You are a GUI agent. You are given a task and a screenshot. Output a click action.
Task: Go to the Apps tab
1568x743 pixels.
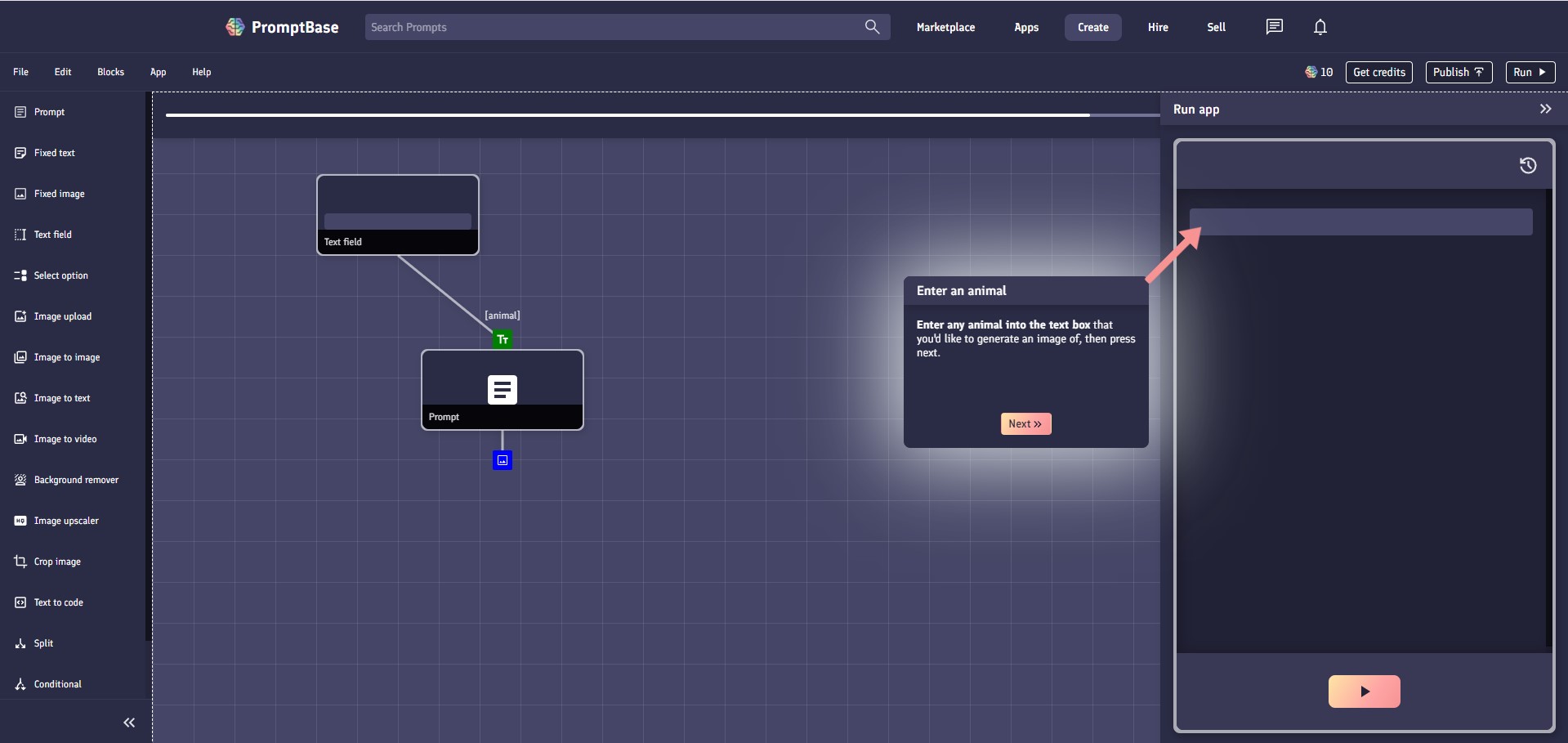click(1026, 27)
